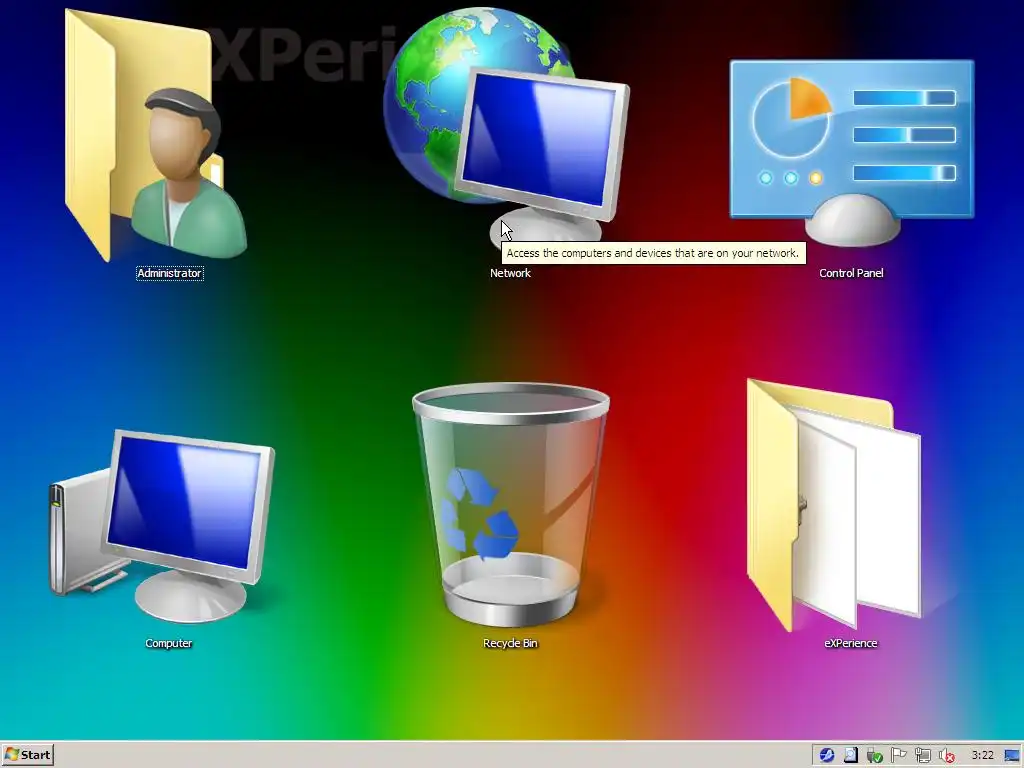This screenshot has width=1024, height=768.
Task: Click the network connection tray icon
Action: [x=923, y=756]
